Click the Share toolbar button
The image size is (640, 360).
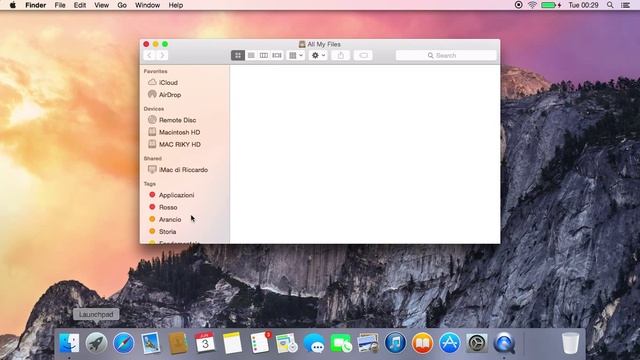[x=341, y=55]
